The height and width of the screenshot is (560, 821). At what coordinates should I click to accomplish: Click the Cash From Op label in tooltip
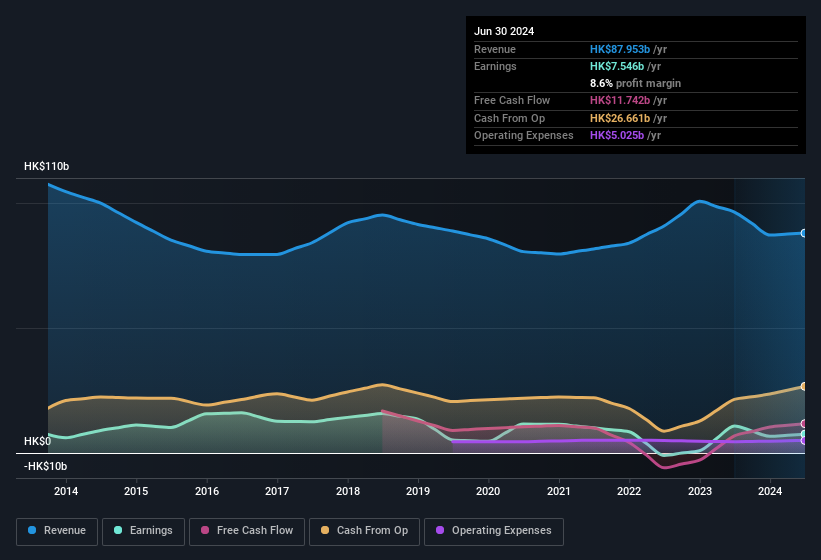point(509,118)
